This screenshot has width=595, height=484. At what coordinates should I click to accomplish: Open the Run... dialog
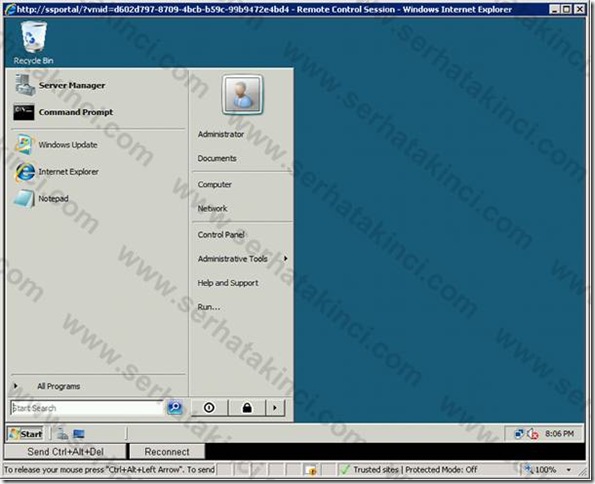209,307
